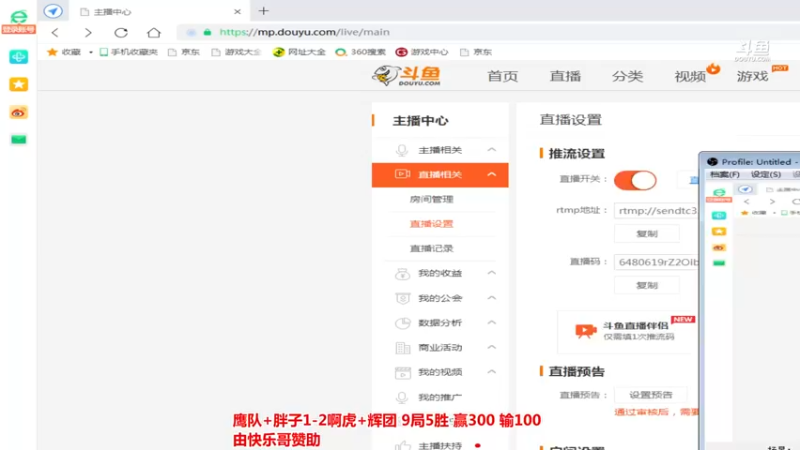Click the 直播码 stream key field
Image resolution: width=800 pixels, height=450 pixels.
click(656, 262)
